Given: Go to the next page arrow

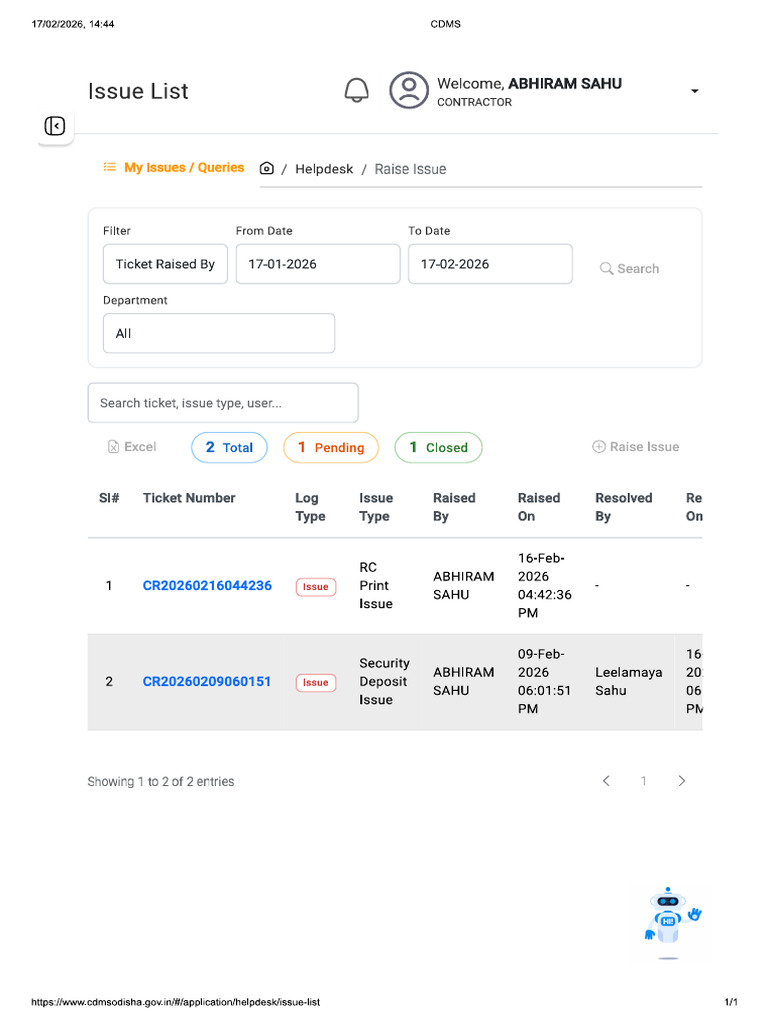Looking at the screenshot, I should click(682, 781).
